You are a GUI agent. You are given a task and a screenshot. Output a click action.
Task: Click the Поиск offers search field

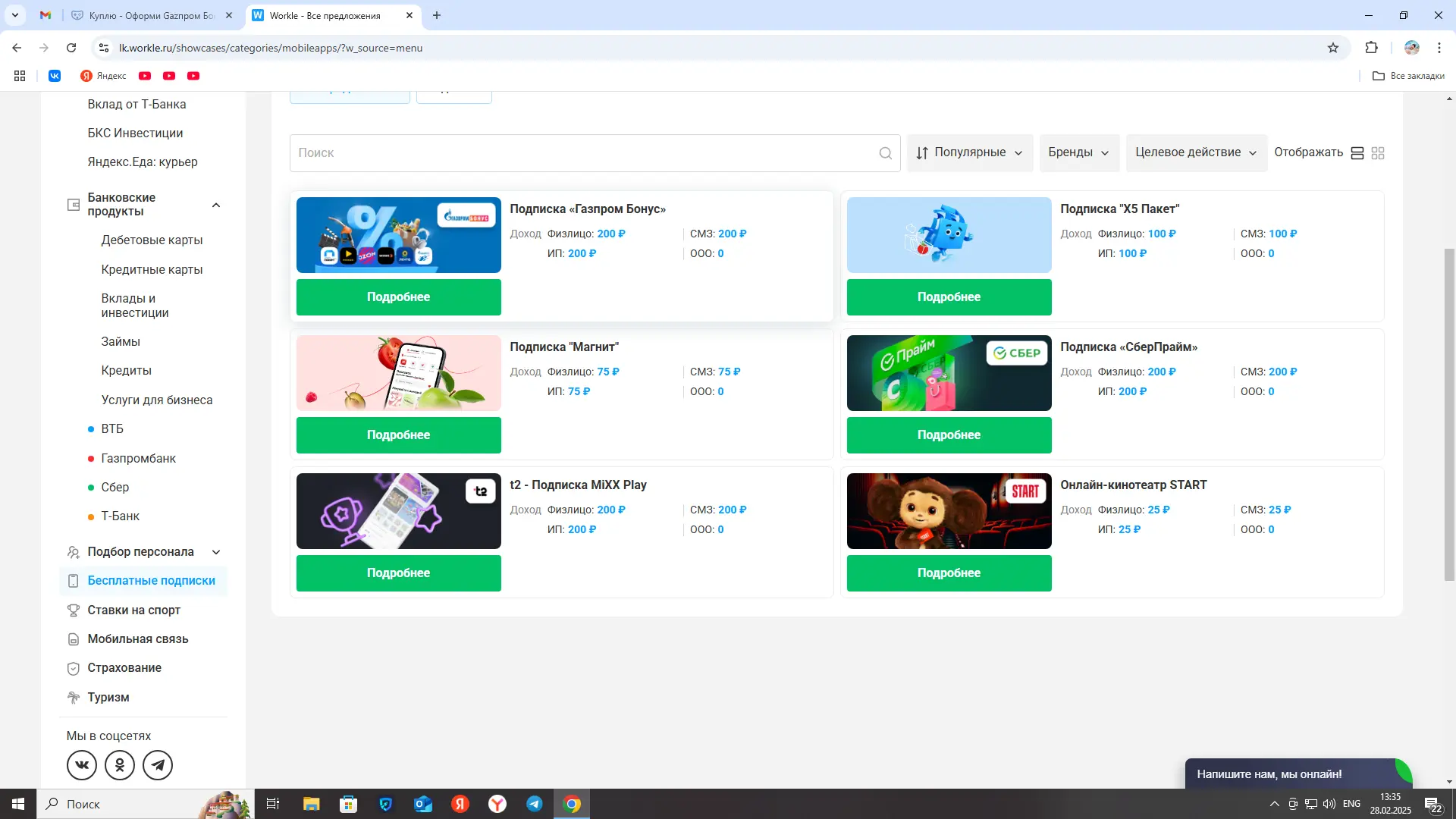pyautogui.click(x=595, y=153)
